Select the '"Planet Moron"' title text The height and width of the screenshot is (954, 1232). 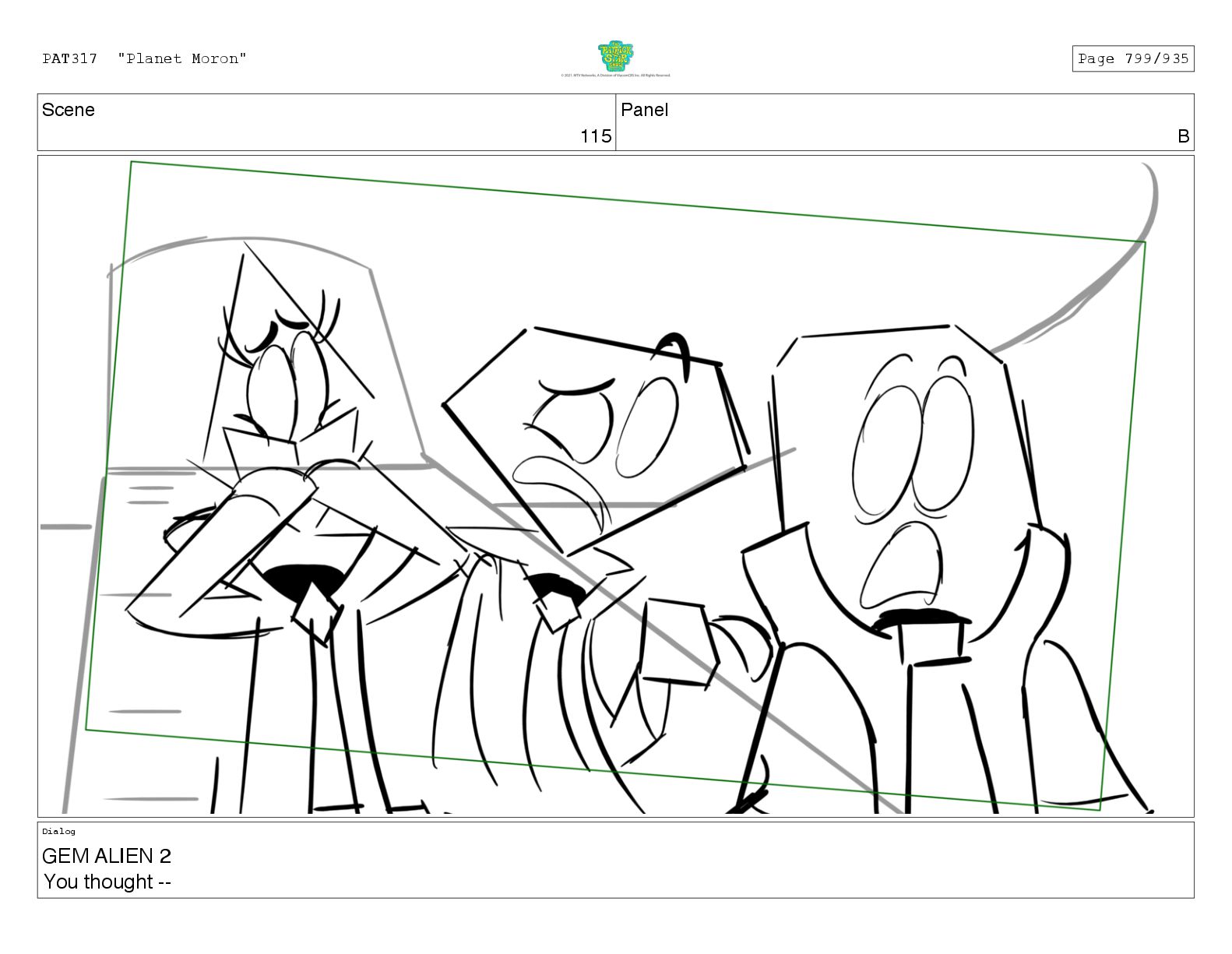[182, 58]
